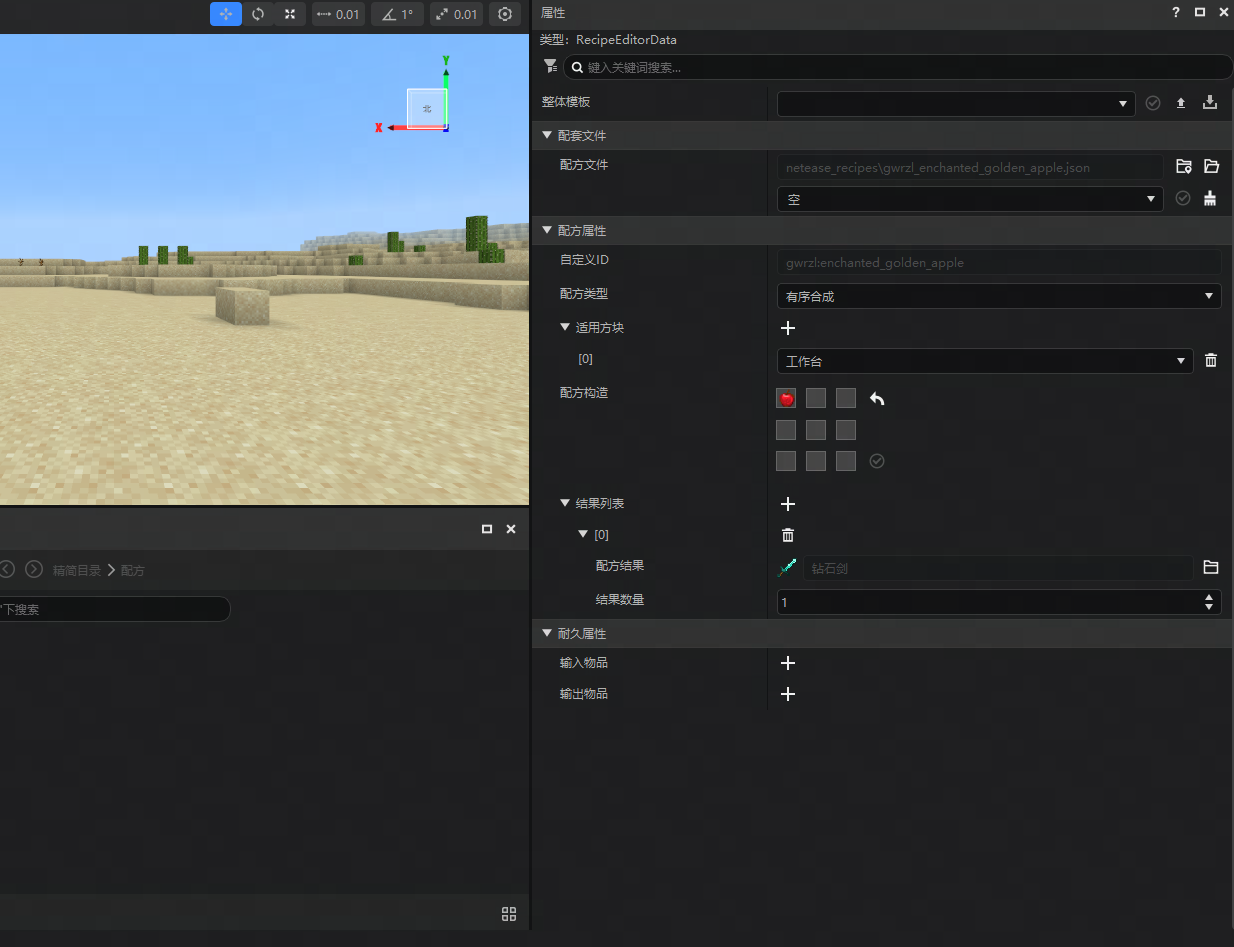Click the center recipe grid slot
1234x947 pixels.
pos(816,430)
